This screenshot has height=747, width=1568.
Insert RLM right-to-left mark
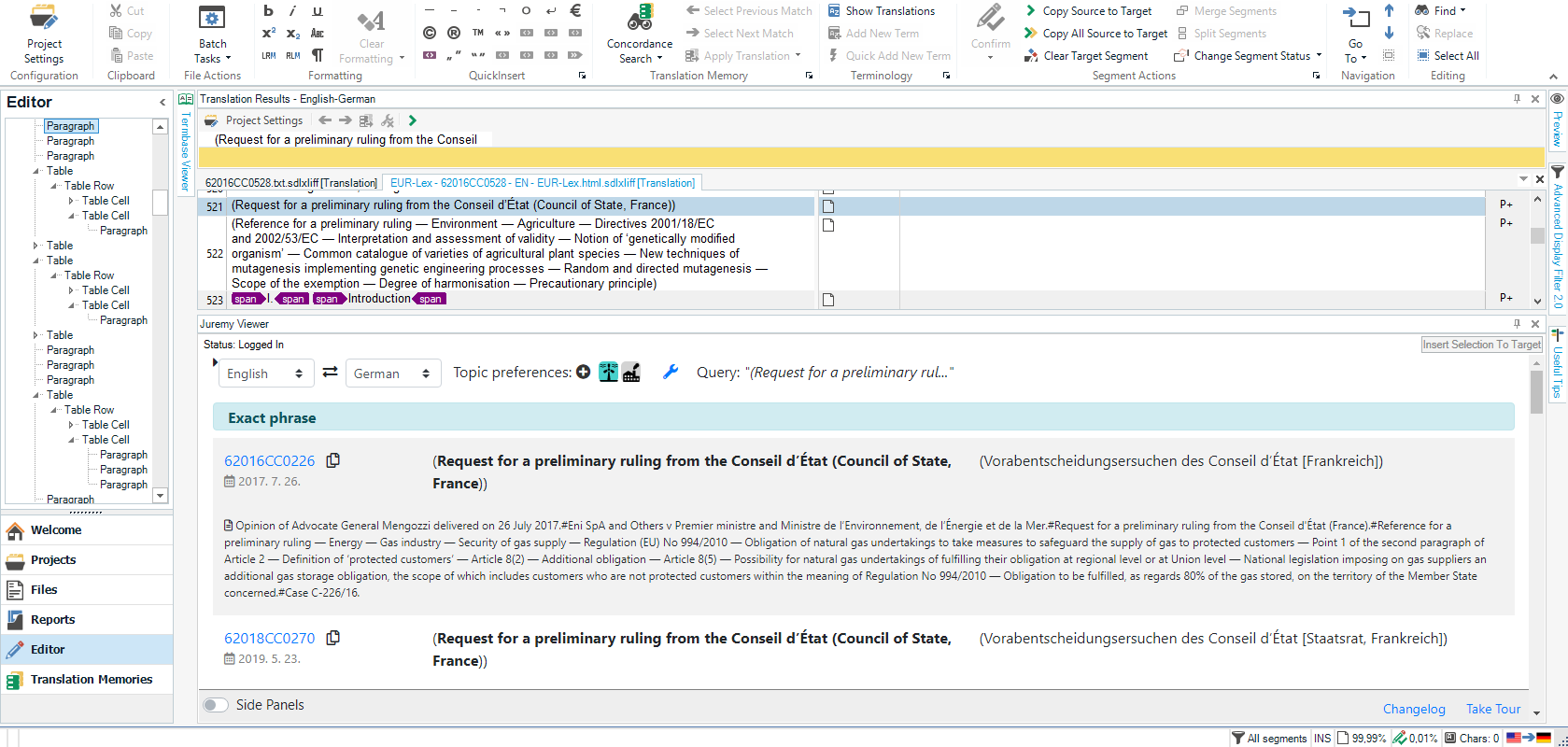(292, 55)
